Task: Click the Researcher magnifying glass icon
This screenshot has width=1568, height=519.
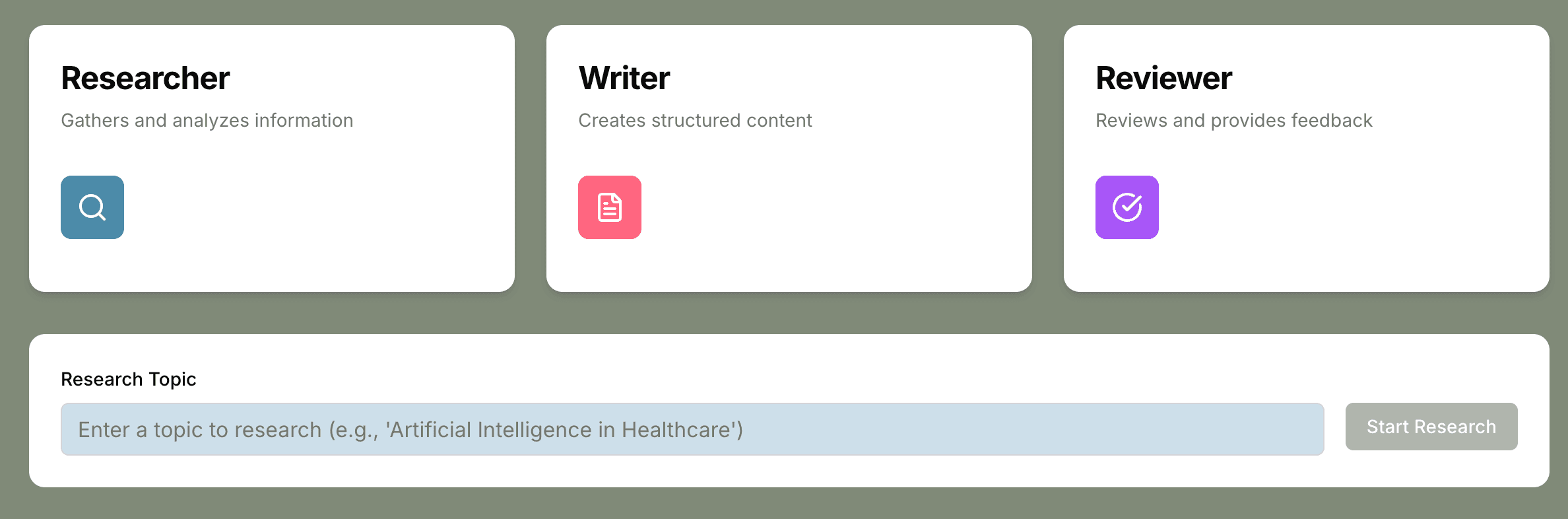Action: [x=92, y=207]
